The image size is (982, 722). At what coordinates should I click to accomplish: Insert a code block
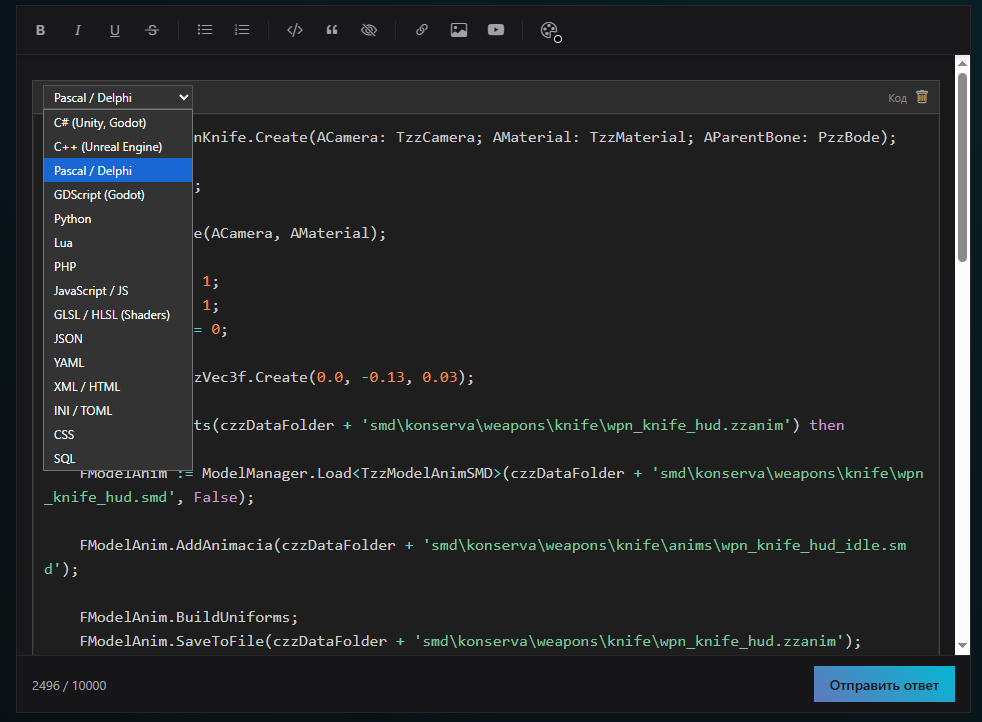pyautogui.click(x=294, y=30)
